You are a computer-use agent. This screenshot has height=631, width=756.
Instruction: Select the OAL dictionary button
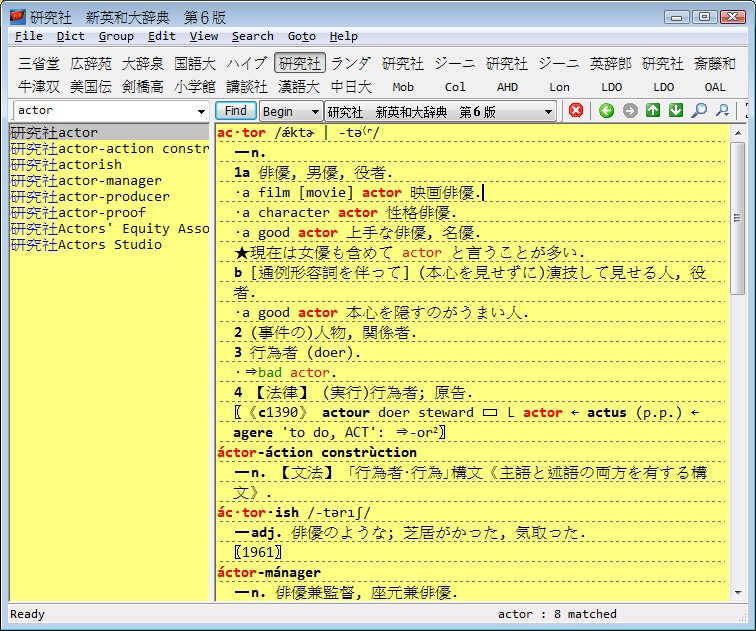[715, 87]
